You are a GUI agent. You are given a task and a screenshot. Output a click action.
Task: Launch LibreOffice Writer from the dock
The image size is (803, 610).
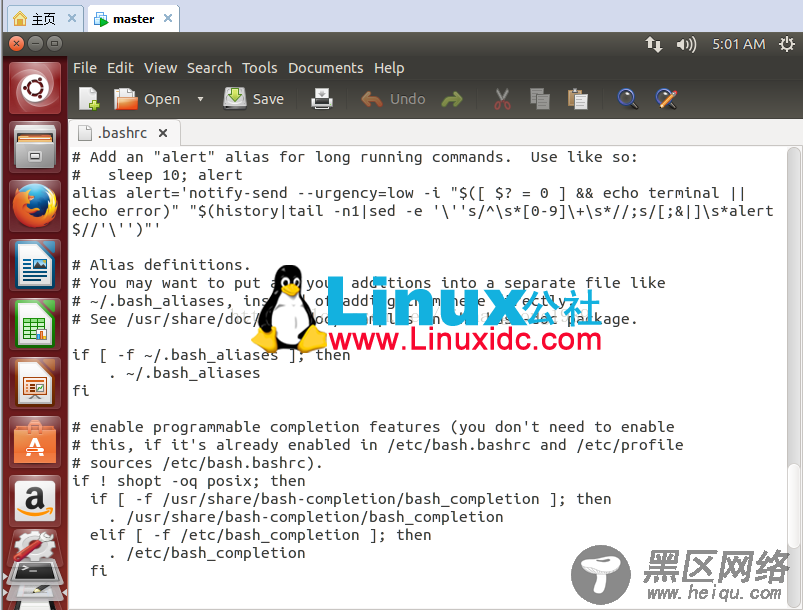[35, 265]
